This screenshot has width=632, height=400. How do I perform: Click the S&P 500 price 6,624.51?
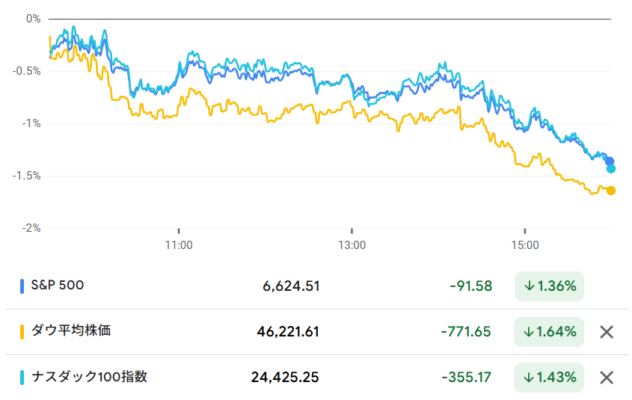291,286
